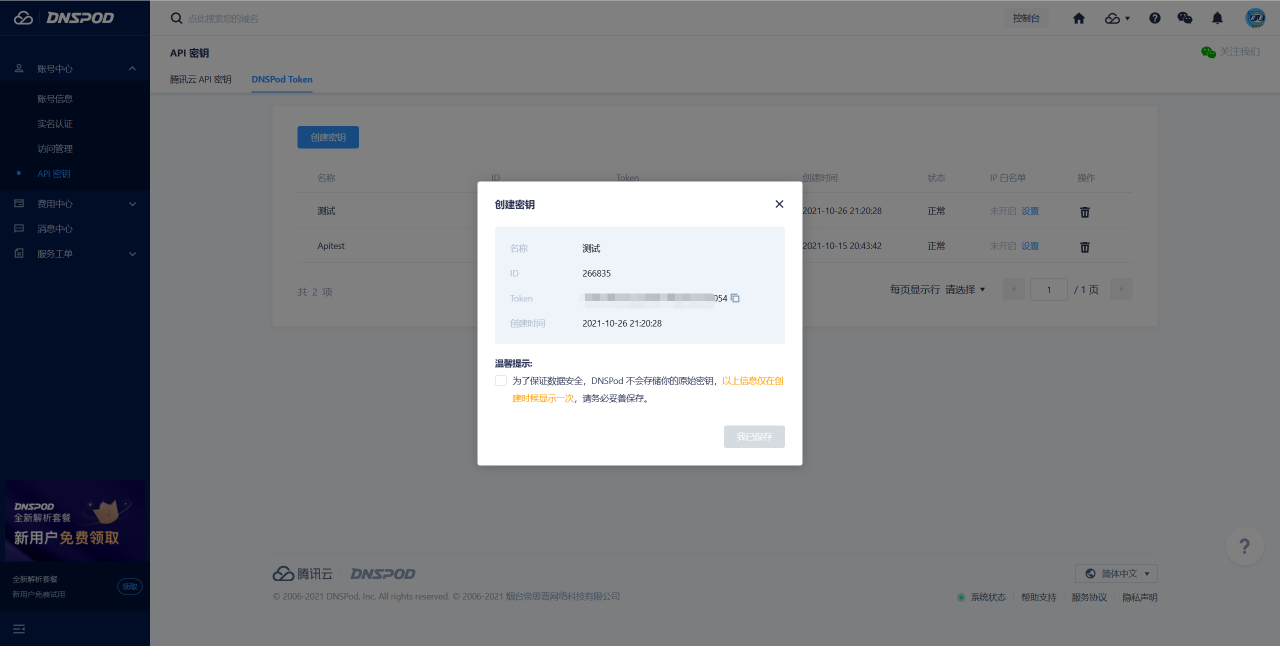
Task: Expand the 服务工单 sidebar section
Action: coord(75,254)
